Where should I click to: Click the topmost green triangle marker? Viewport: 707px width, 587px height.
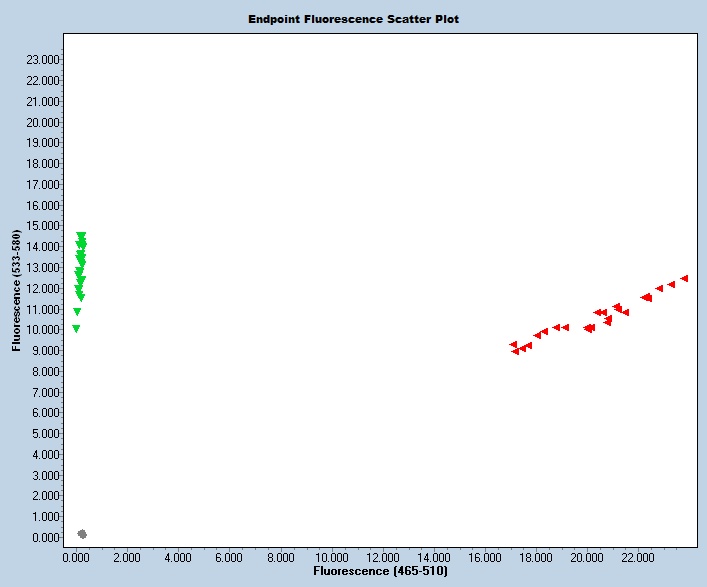[81, 236]
